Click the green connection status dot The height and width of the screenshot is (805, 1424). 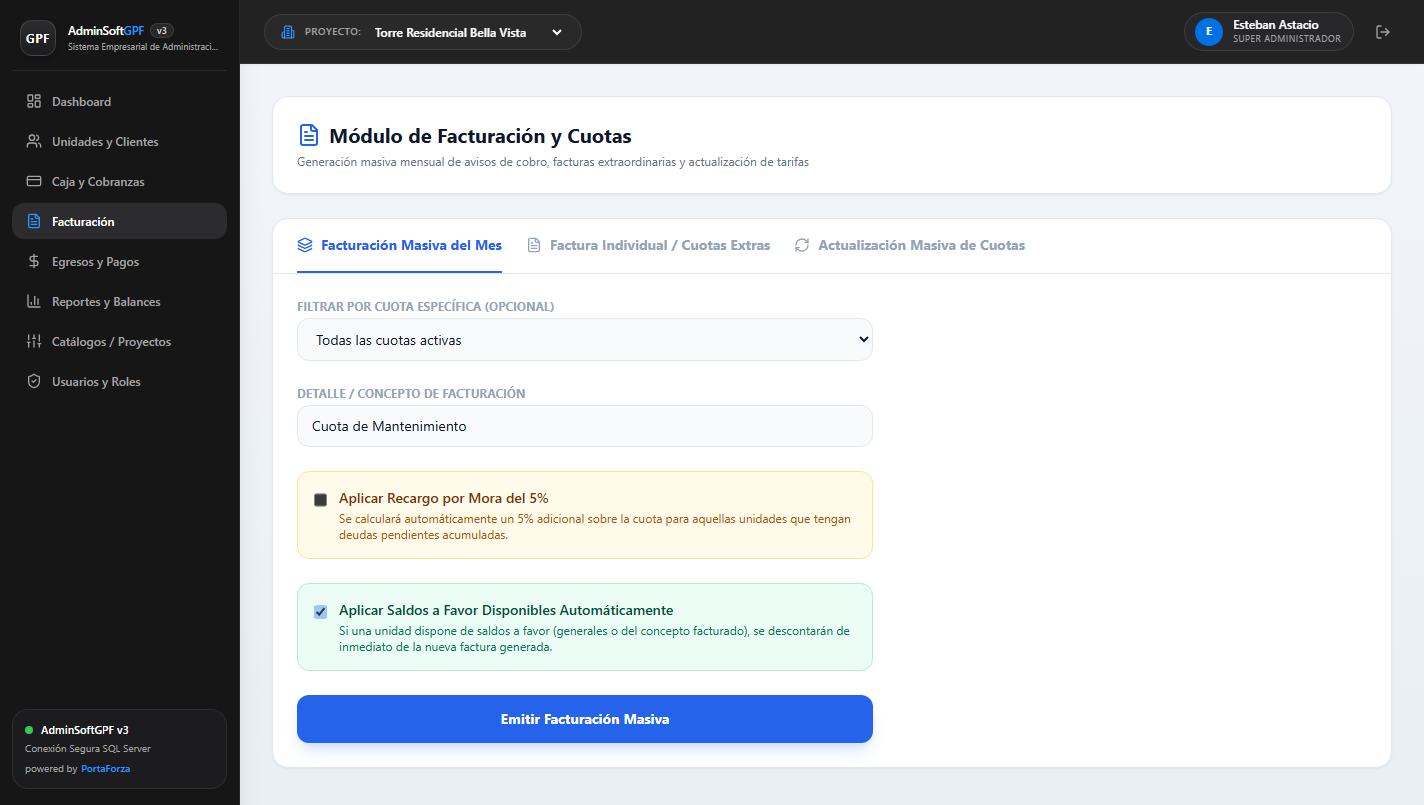[29, 730]
